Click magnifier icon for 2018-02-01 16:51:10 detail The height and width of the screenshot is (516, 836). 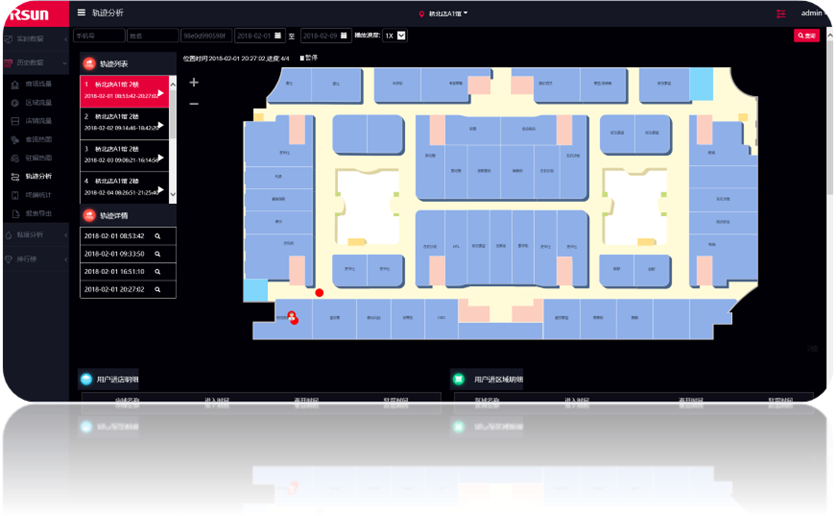157,271
